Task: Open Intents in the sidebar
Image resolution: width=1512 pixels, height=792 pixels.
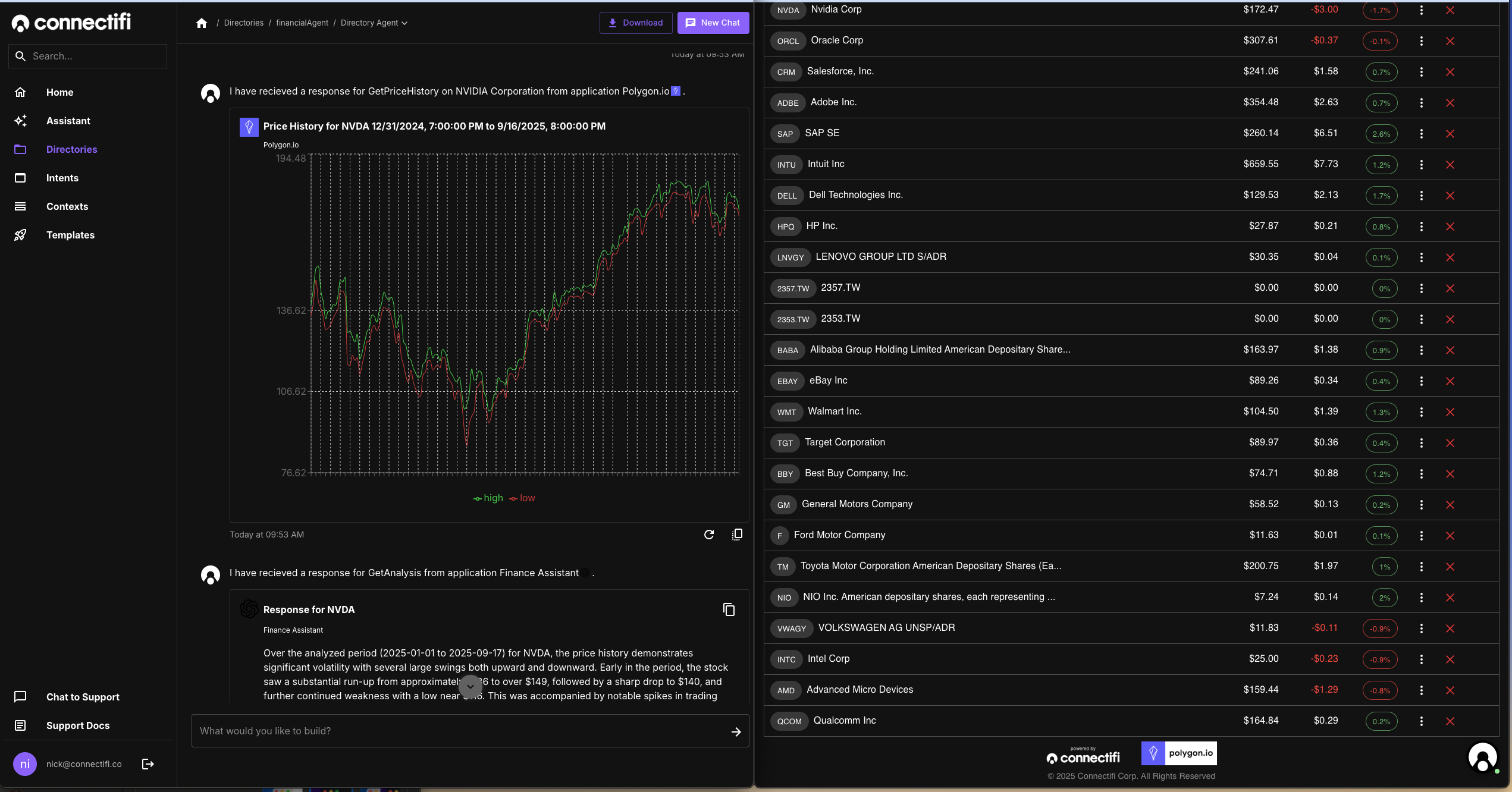Action: click(x=62, y=178)
